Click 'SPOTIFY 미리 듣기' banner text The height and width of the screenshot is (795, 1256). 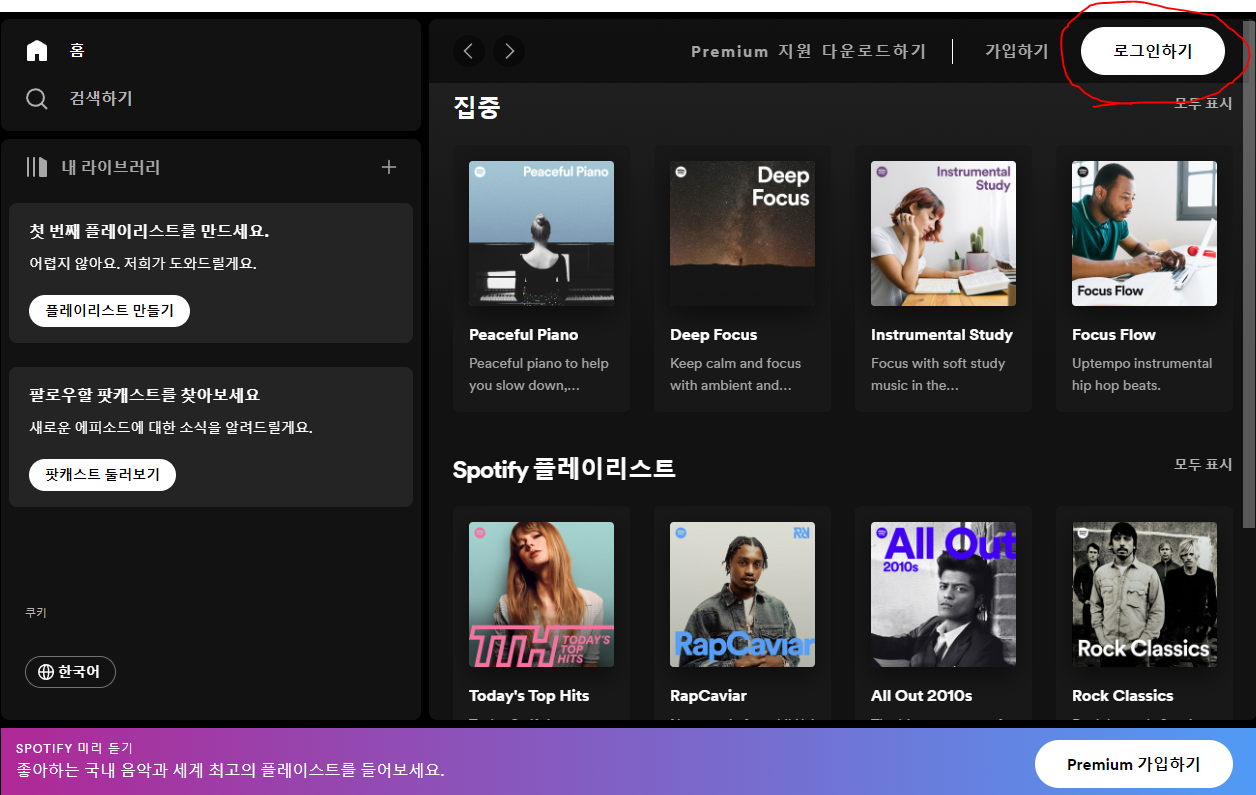[74, 748]
